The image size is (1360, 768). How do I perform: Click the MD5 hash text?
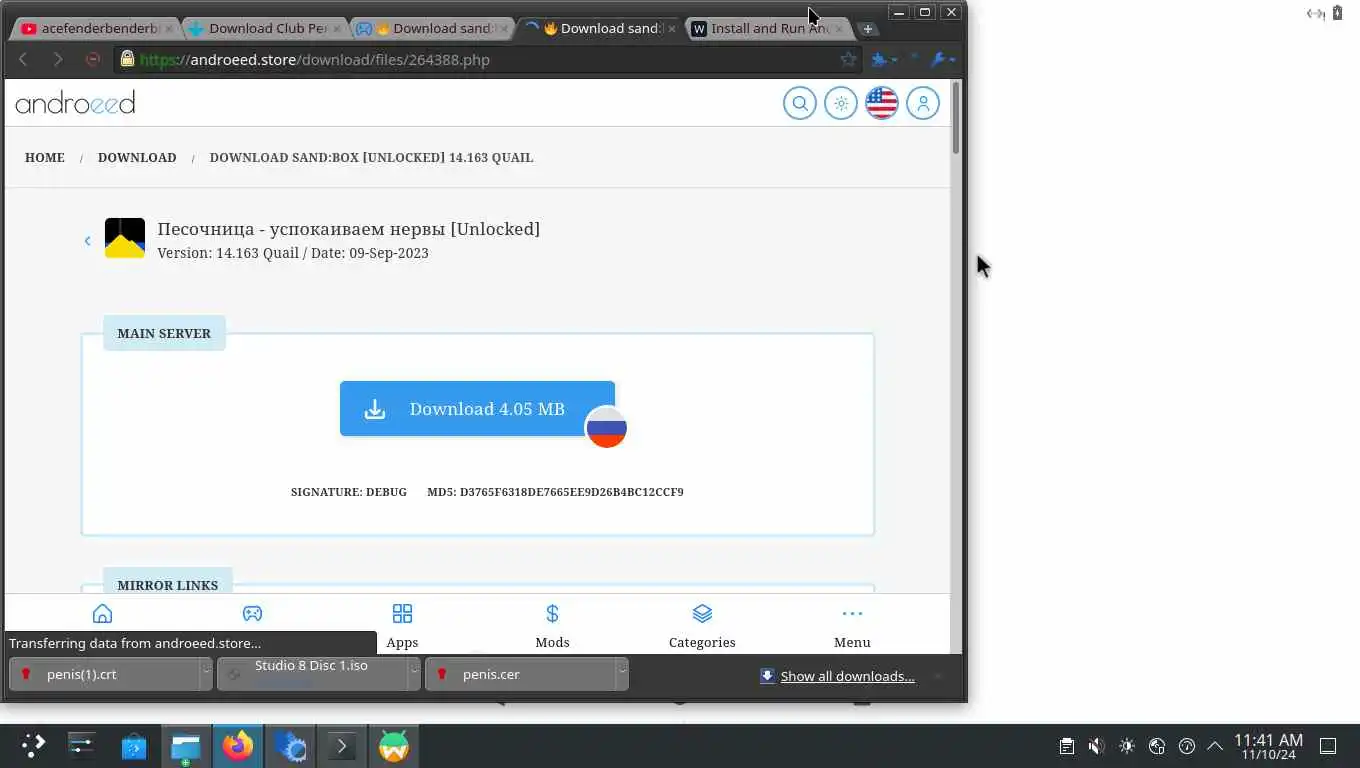click(555, 492)
